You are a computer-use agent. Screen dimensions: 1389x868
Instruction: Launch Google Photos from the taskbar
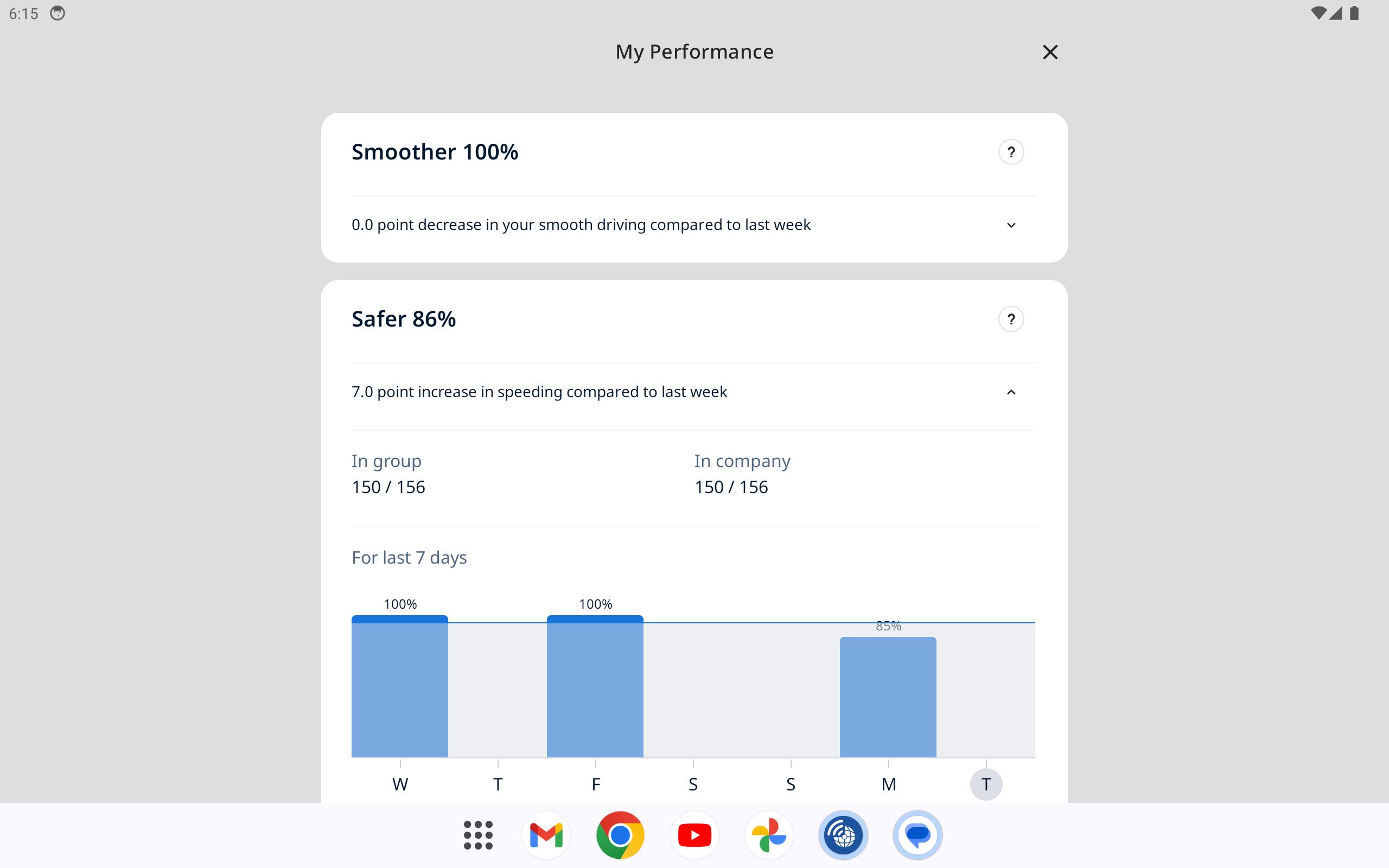click(768, 835)
